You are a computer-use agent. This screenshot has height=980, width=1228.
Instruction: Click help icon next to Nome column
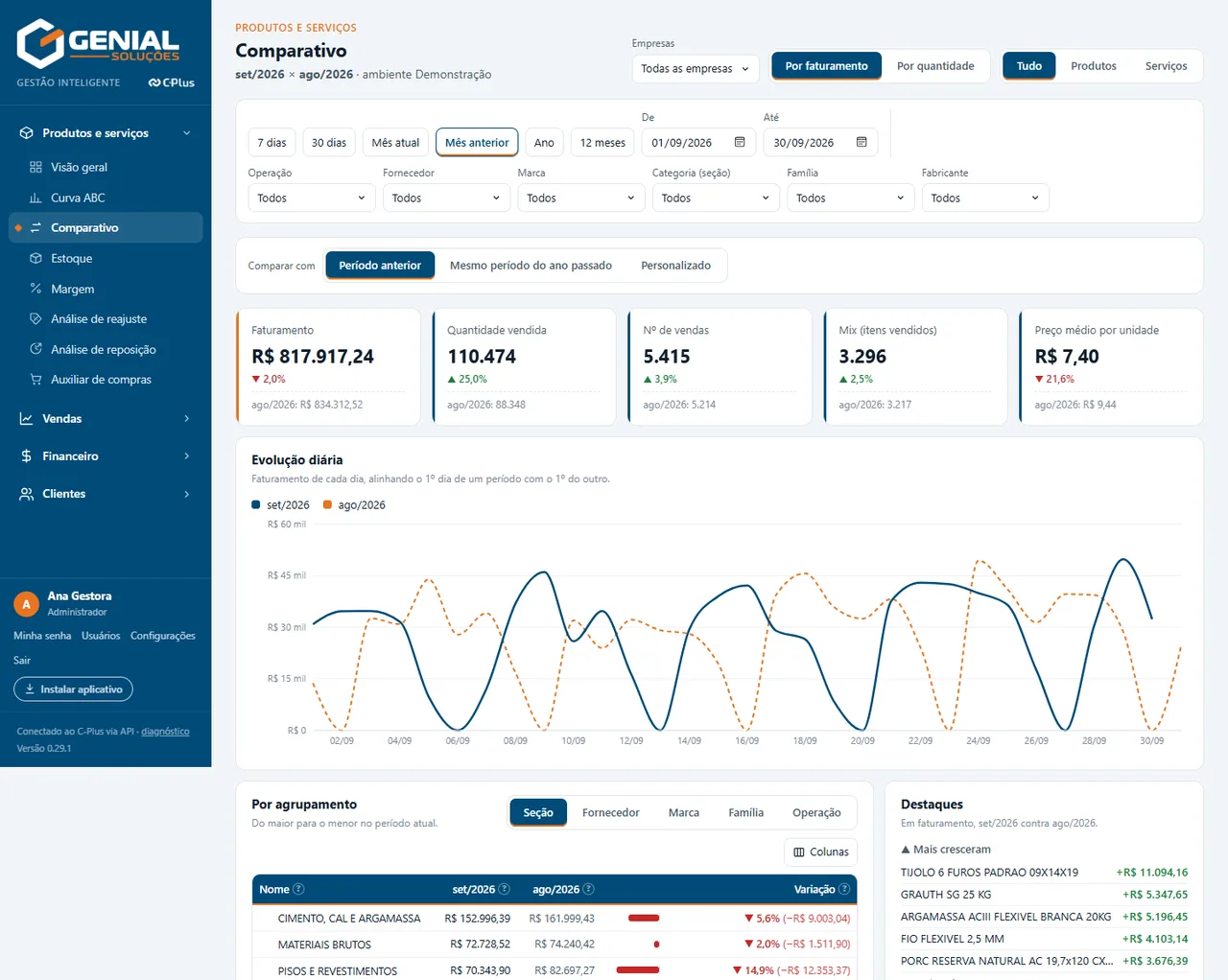(x=298, y=889)
